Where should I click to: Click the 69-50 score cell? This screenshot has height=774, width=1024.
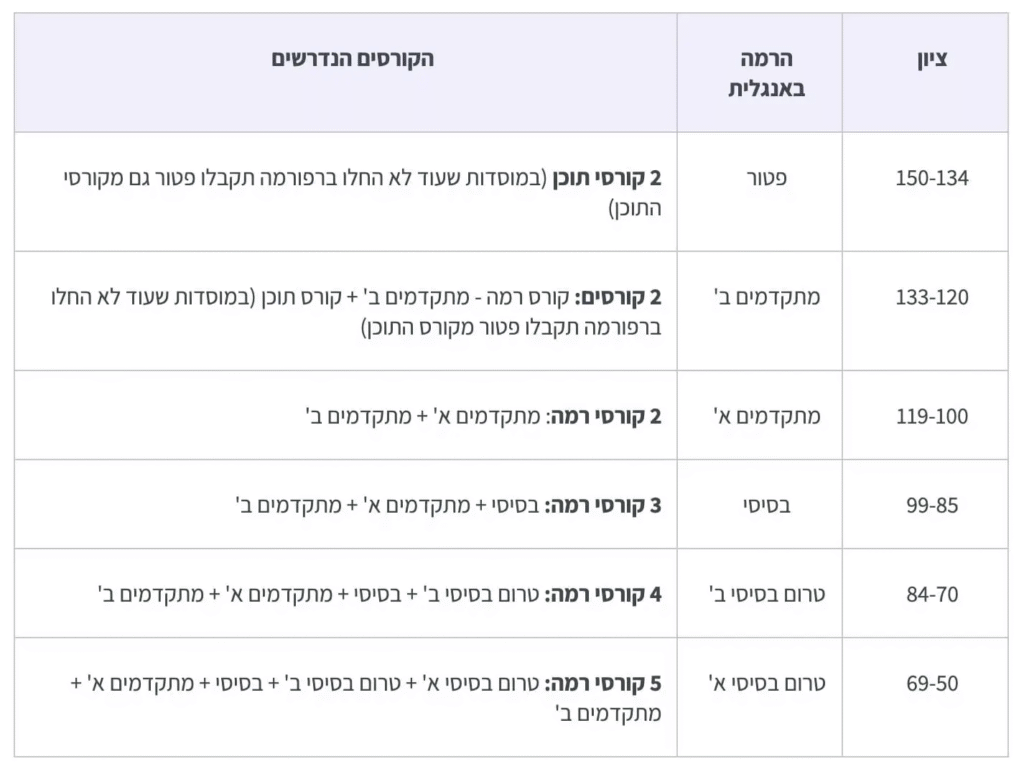[x=932, y=684]
